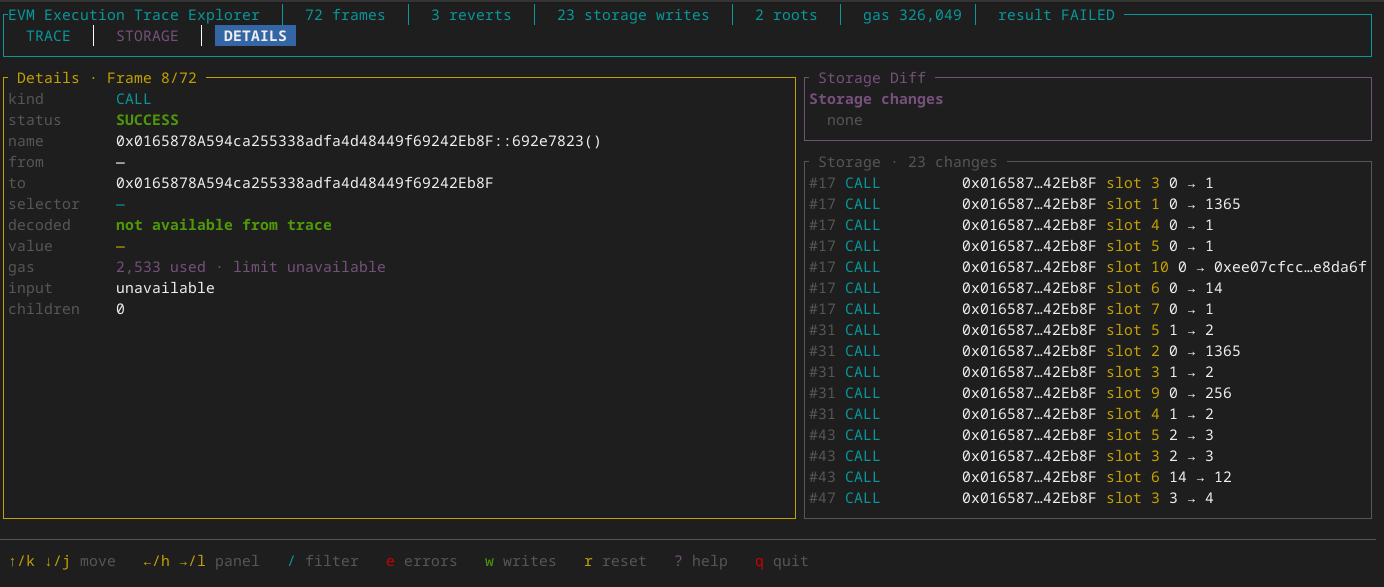
Task: Click the '23 storage writes' stat
Action: [x=633, y=15]
